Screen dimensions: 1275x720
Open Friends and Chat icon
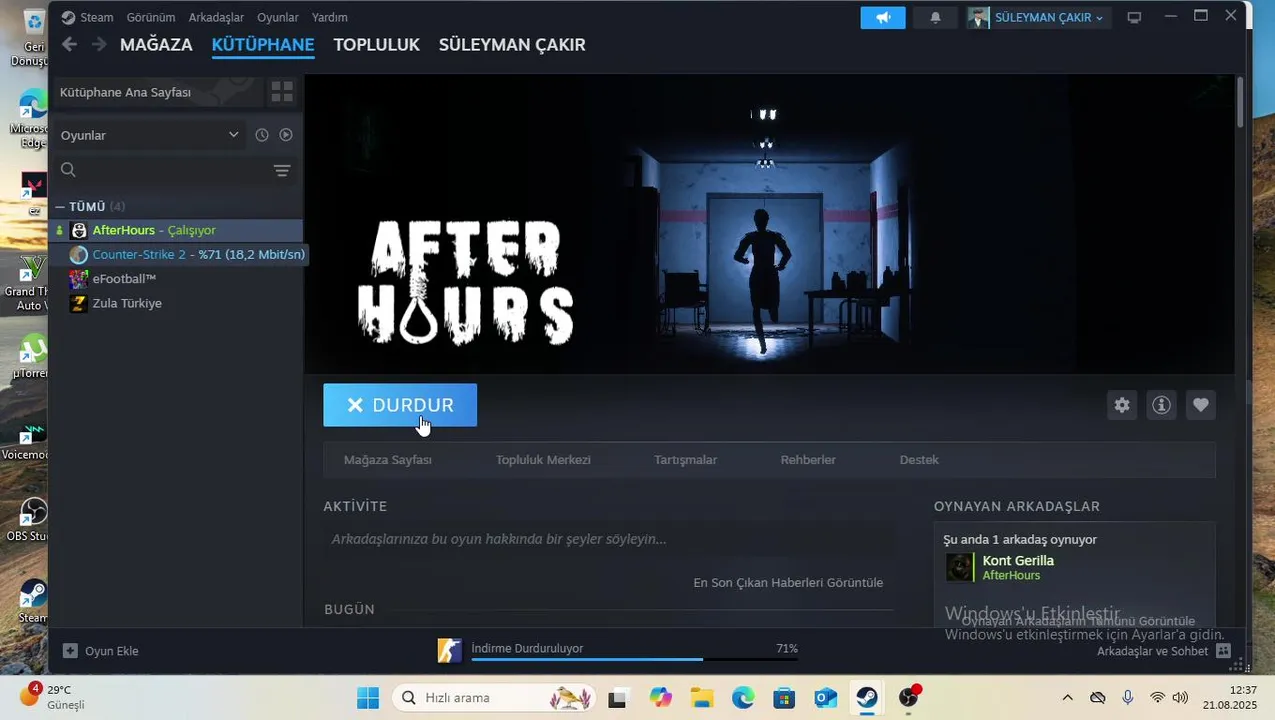tap(1223, 651)
